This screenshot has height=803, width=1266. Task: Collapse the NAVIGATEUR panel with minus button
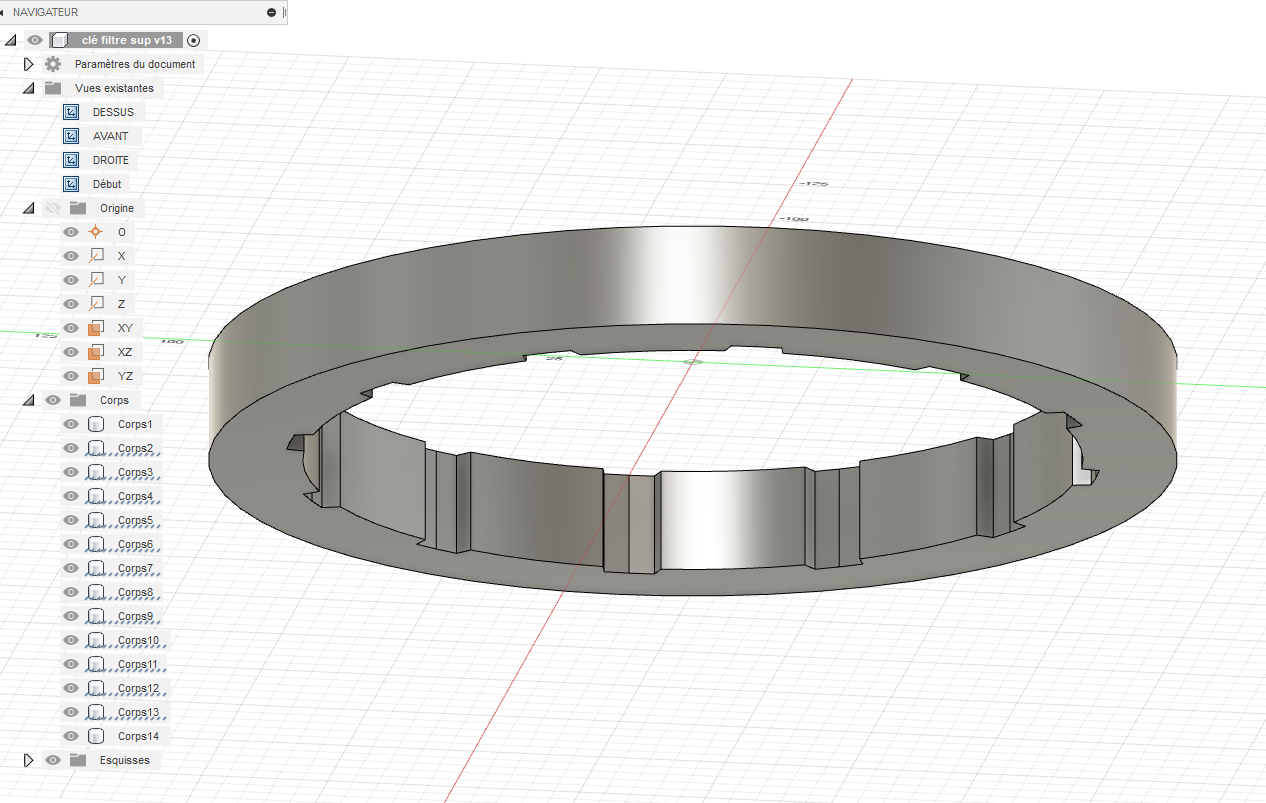coord(272,12)
